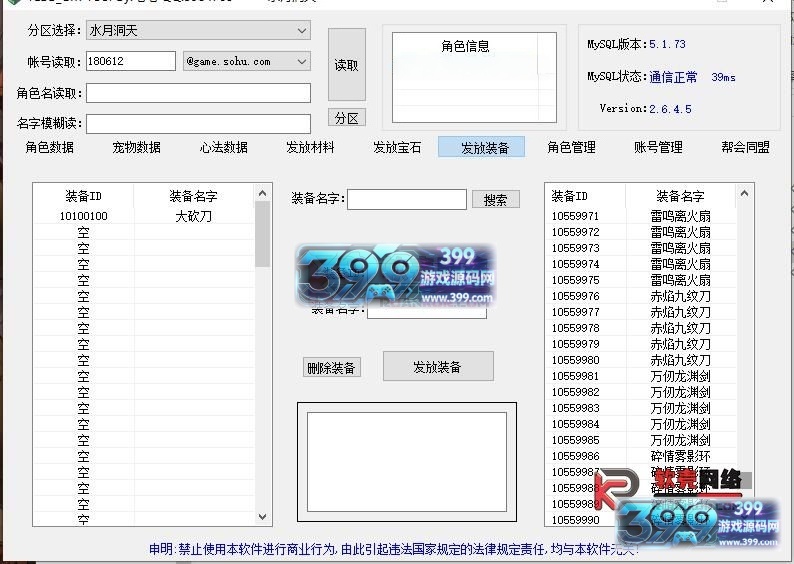Select equipment row 10559975
The image size is (794, 564).
(x=641, y=280)
